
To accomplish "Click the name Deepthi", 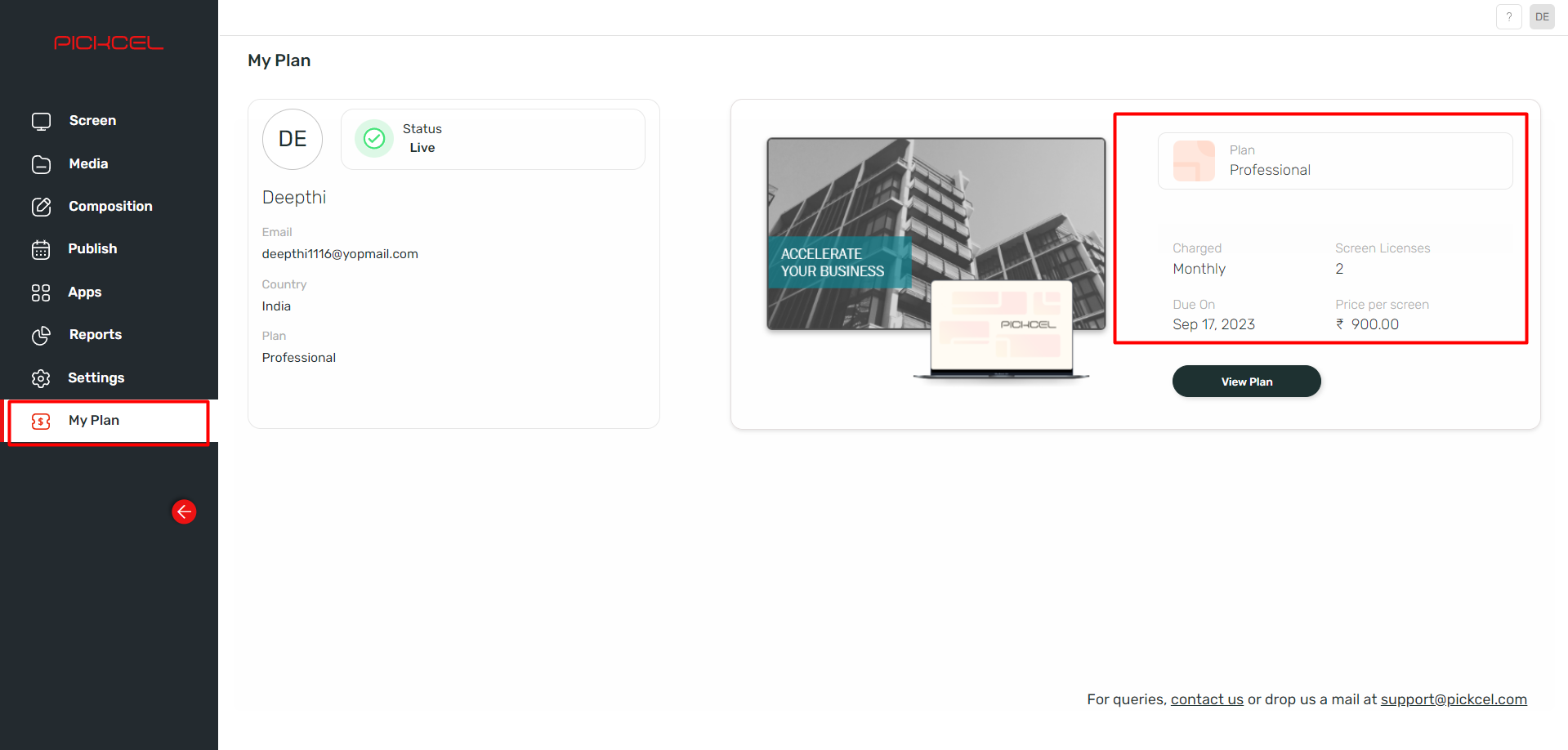I will [x=294, y=198].
